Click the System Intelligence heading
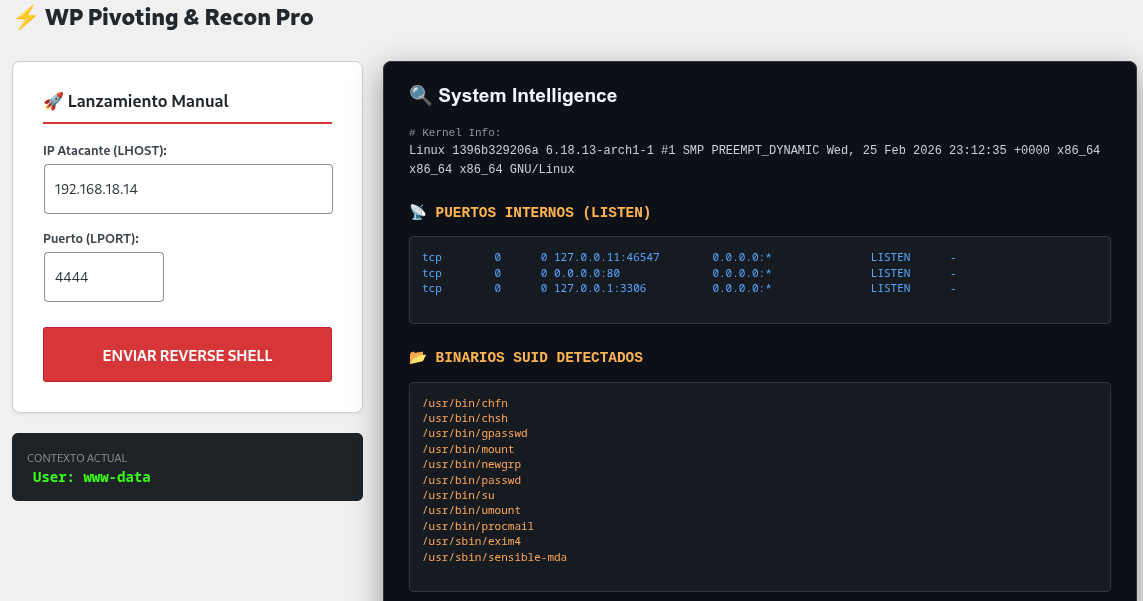 click(527, 96)
